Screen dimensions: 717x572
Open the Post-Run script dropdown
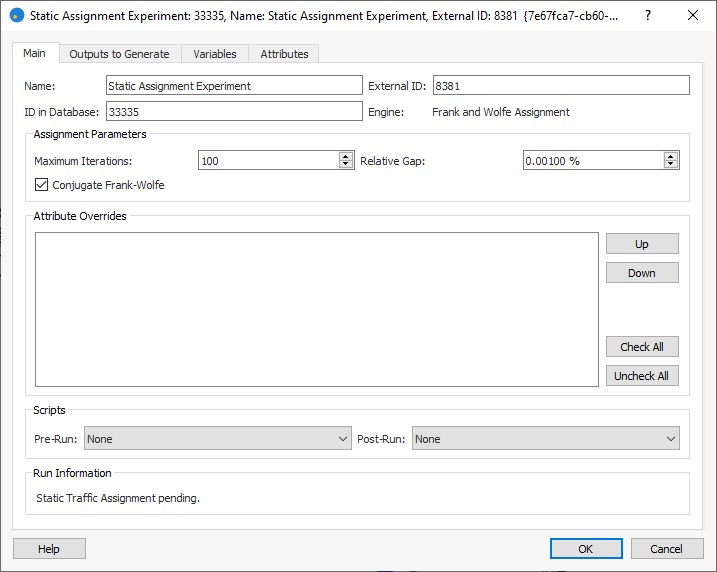545,439
